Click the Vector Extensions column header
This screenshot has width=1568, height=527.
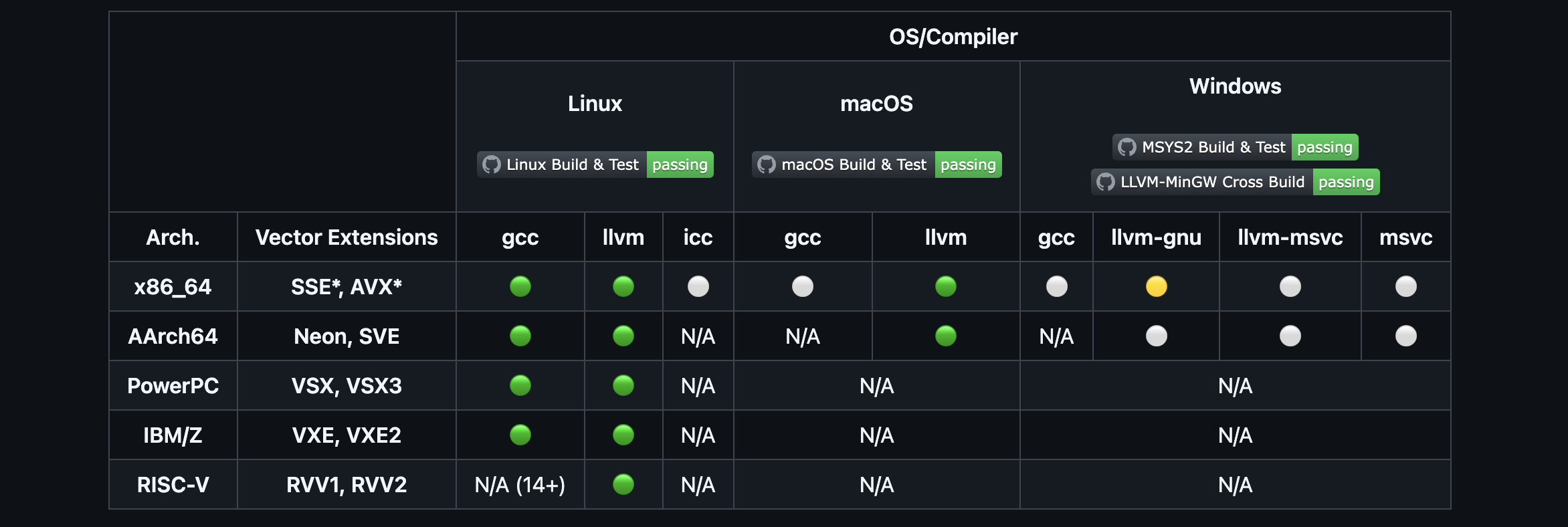pyautogui.click(x=347, y=237)
